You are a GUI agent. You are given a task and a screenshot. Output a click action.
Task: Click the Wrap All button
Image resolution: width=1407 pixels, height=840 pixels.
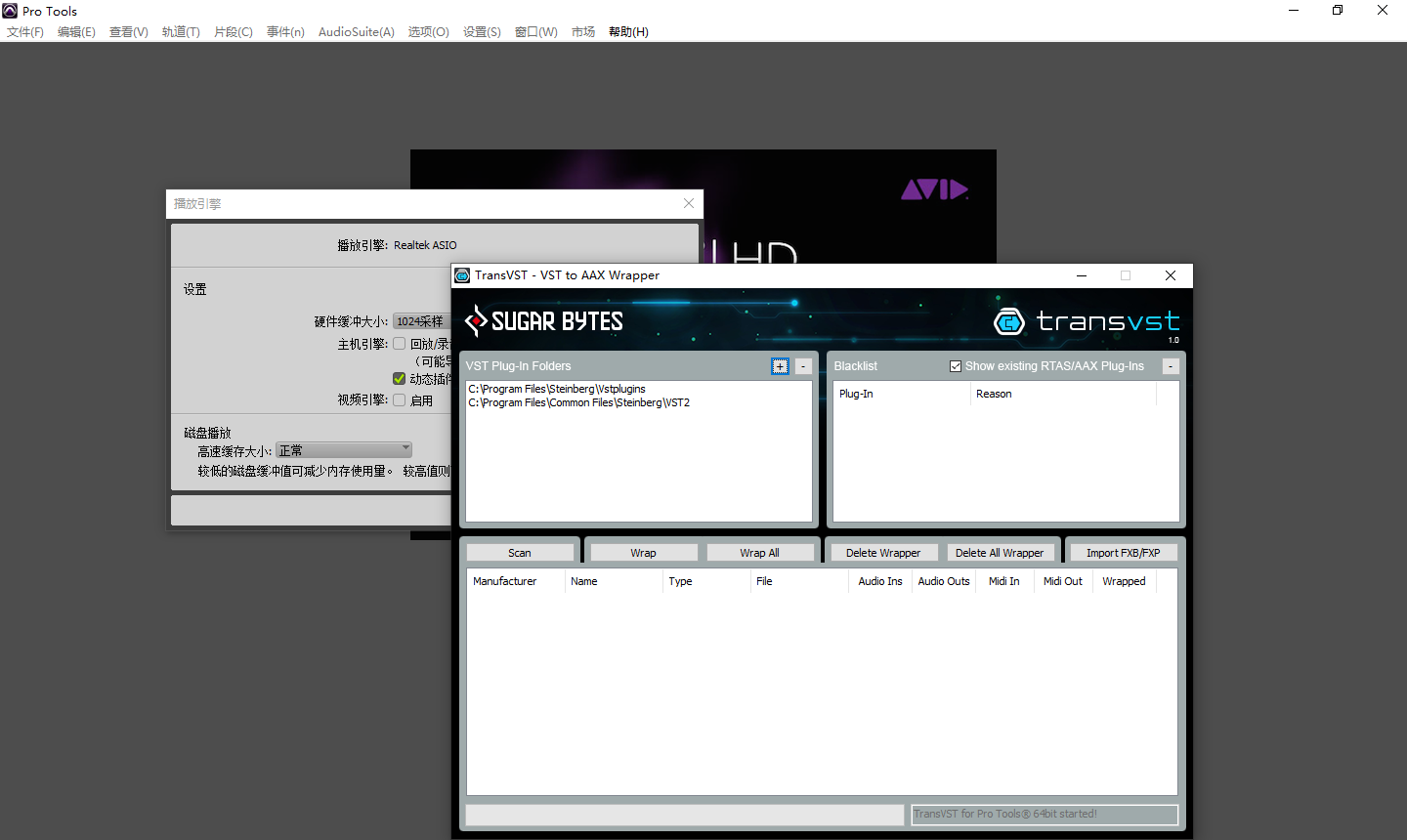click(x=759, y=553)
